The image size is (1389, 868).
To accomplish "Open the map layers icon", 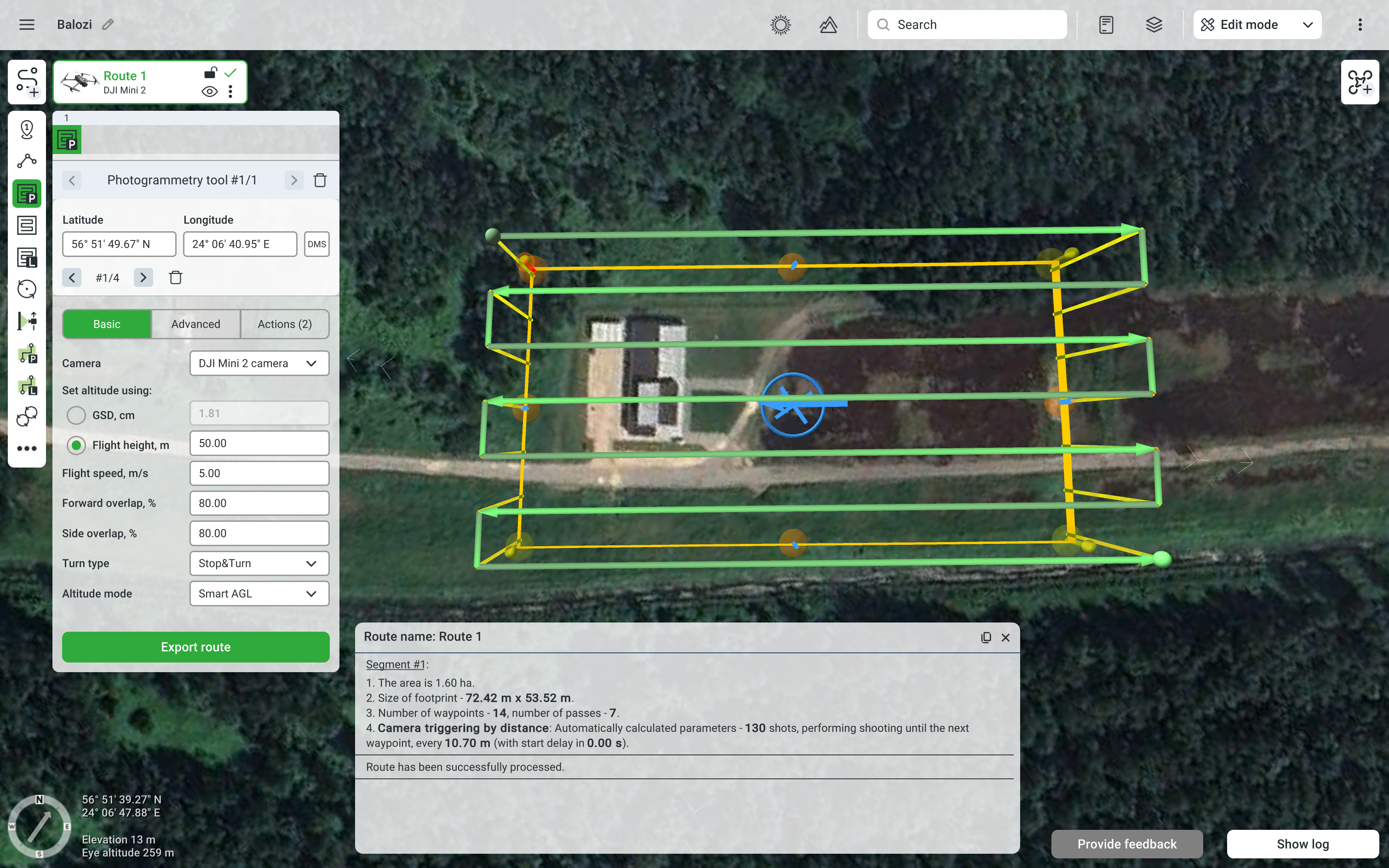I will coord(1154,25).
